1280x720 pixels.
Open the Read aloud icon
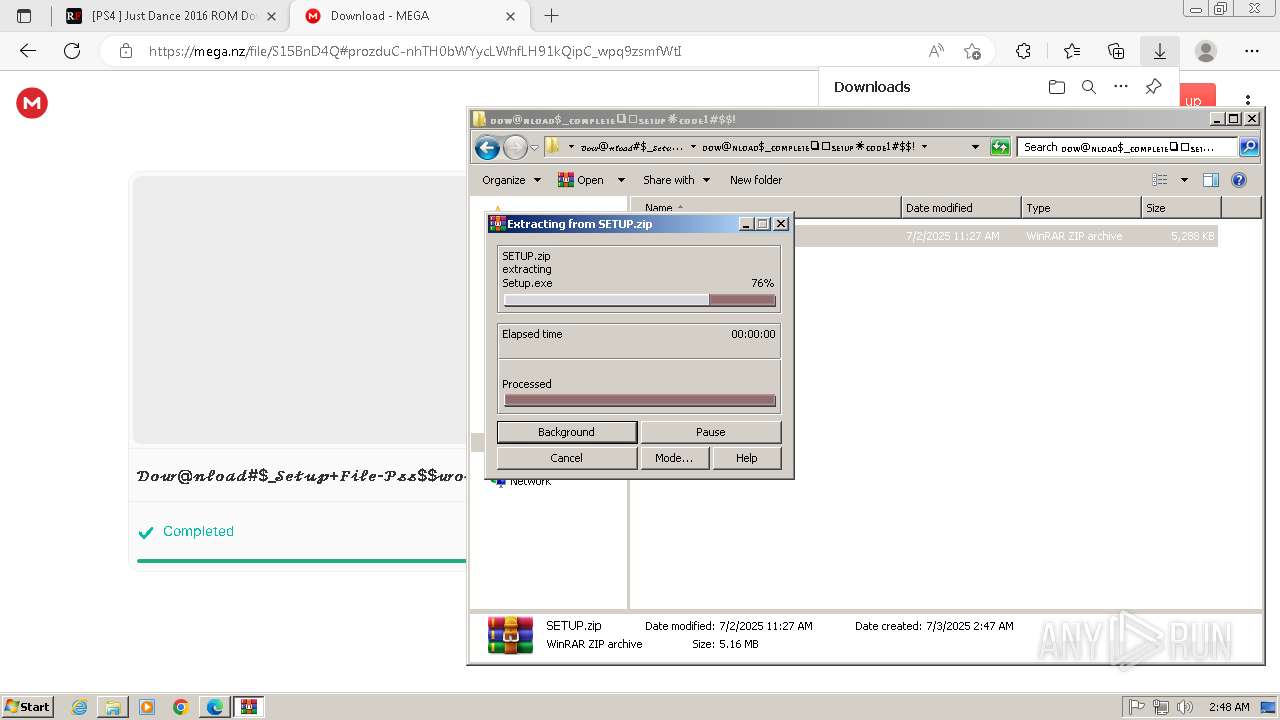pos(936,51)
